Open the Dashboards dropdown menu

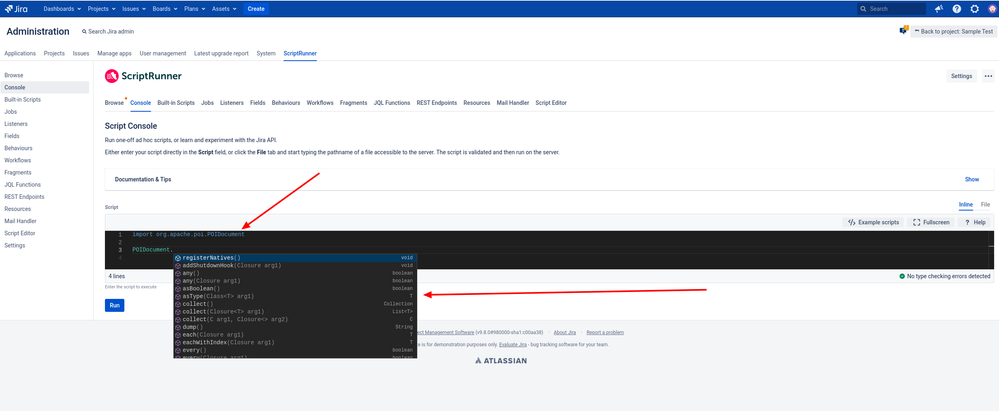pyautogui.click(x=62, y=9)
